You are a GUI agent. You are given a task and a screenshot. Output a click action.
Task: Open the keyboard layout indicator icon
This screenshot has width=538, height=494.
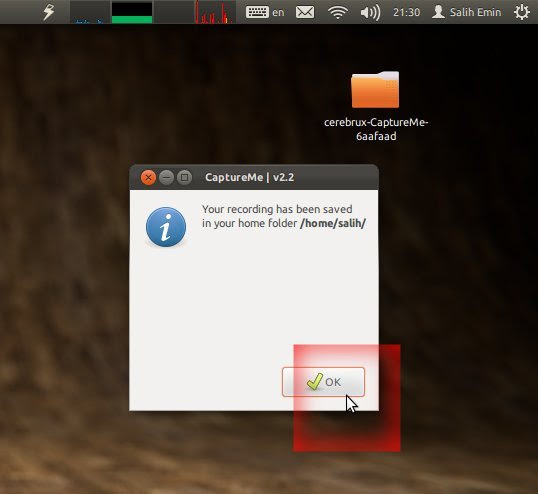pyautogui.click(x=257, y=12)
